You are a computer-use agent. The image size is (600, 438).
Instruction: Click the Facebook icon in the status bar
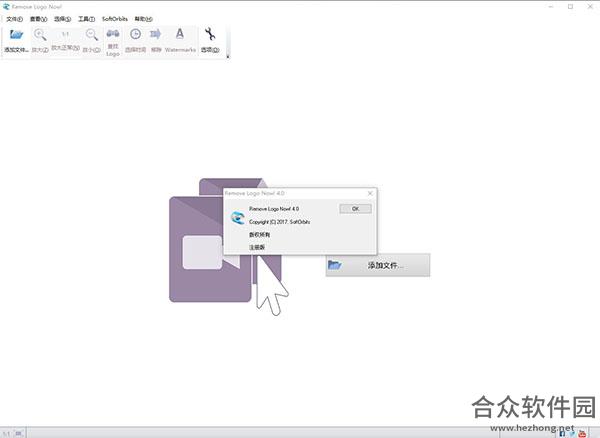(562, 434)
